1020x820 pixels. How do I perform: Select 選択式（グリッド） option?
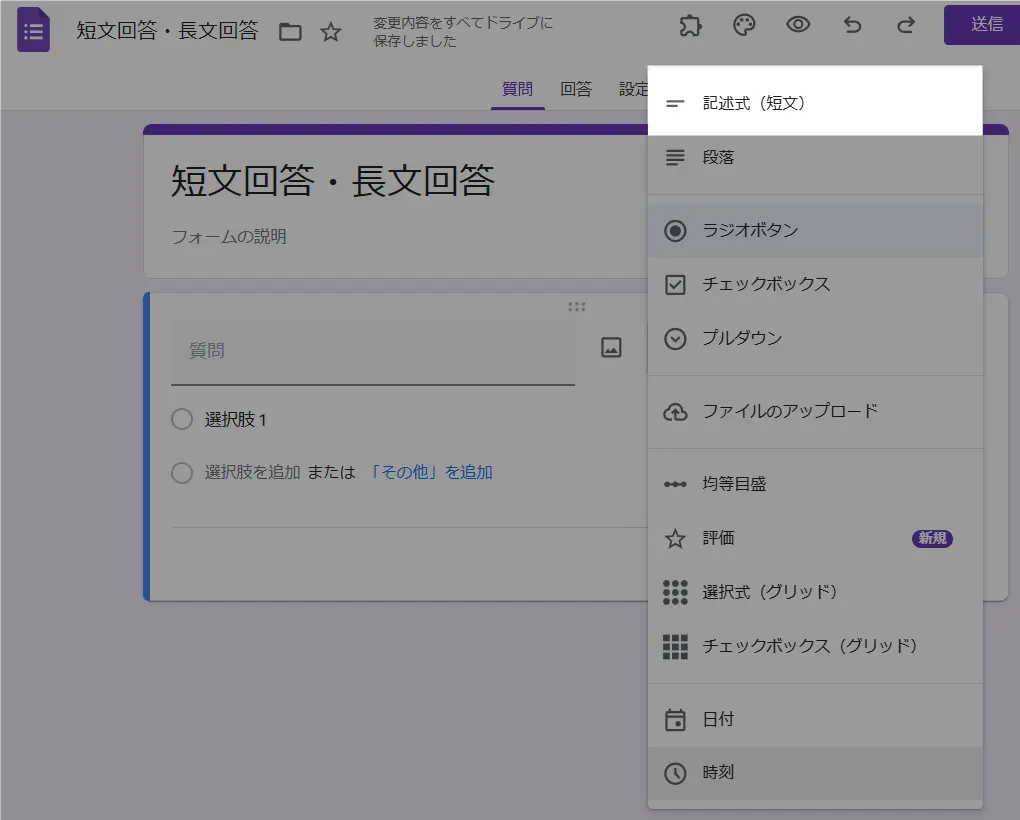click(815, 592)
